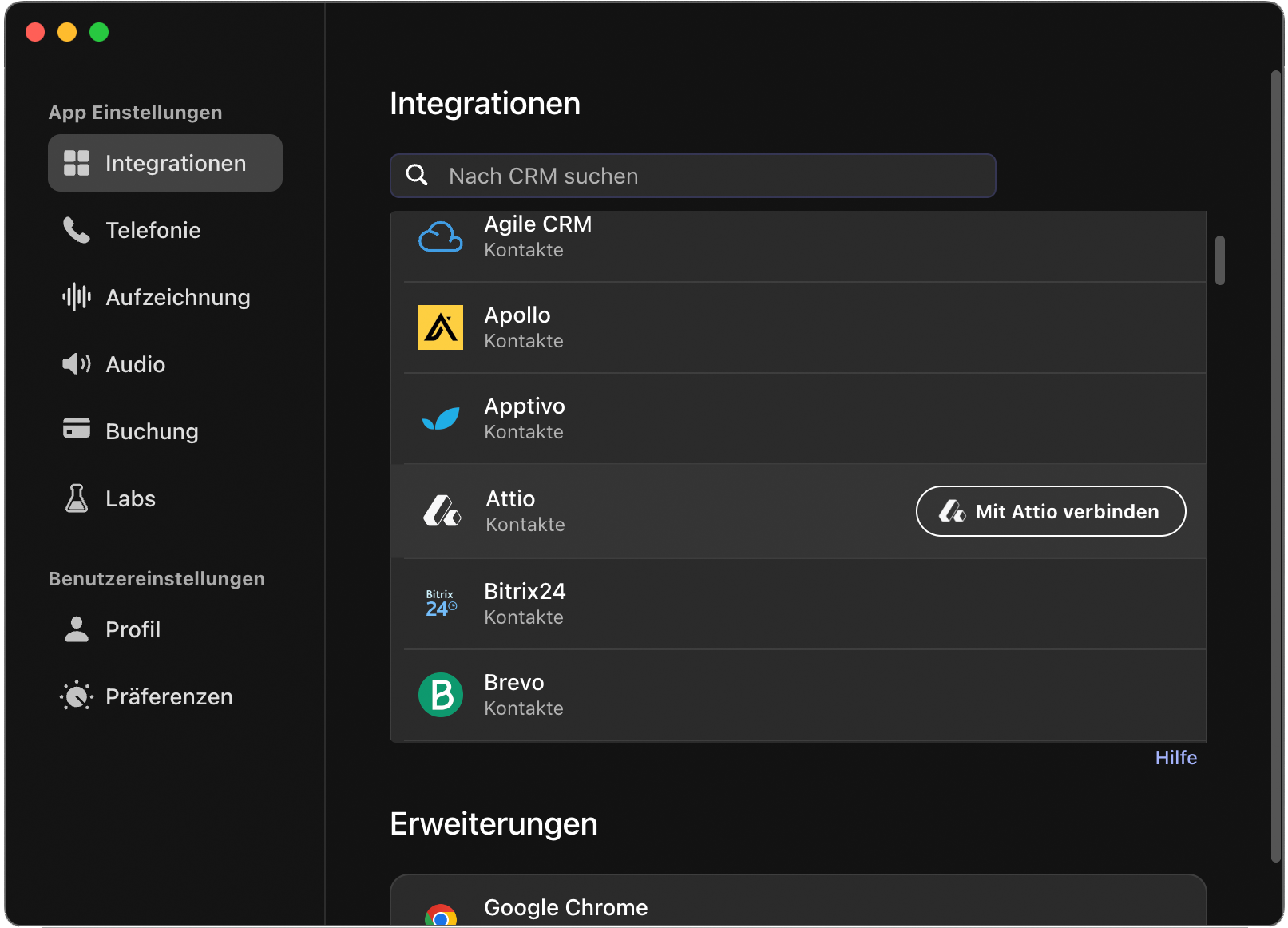
Task: Select the Brevo name text
Action: [514, 683]
